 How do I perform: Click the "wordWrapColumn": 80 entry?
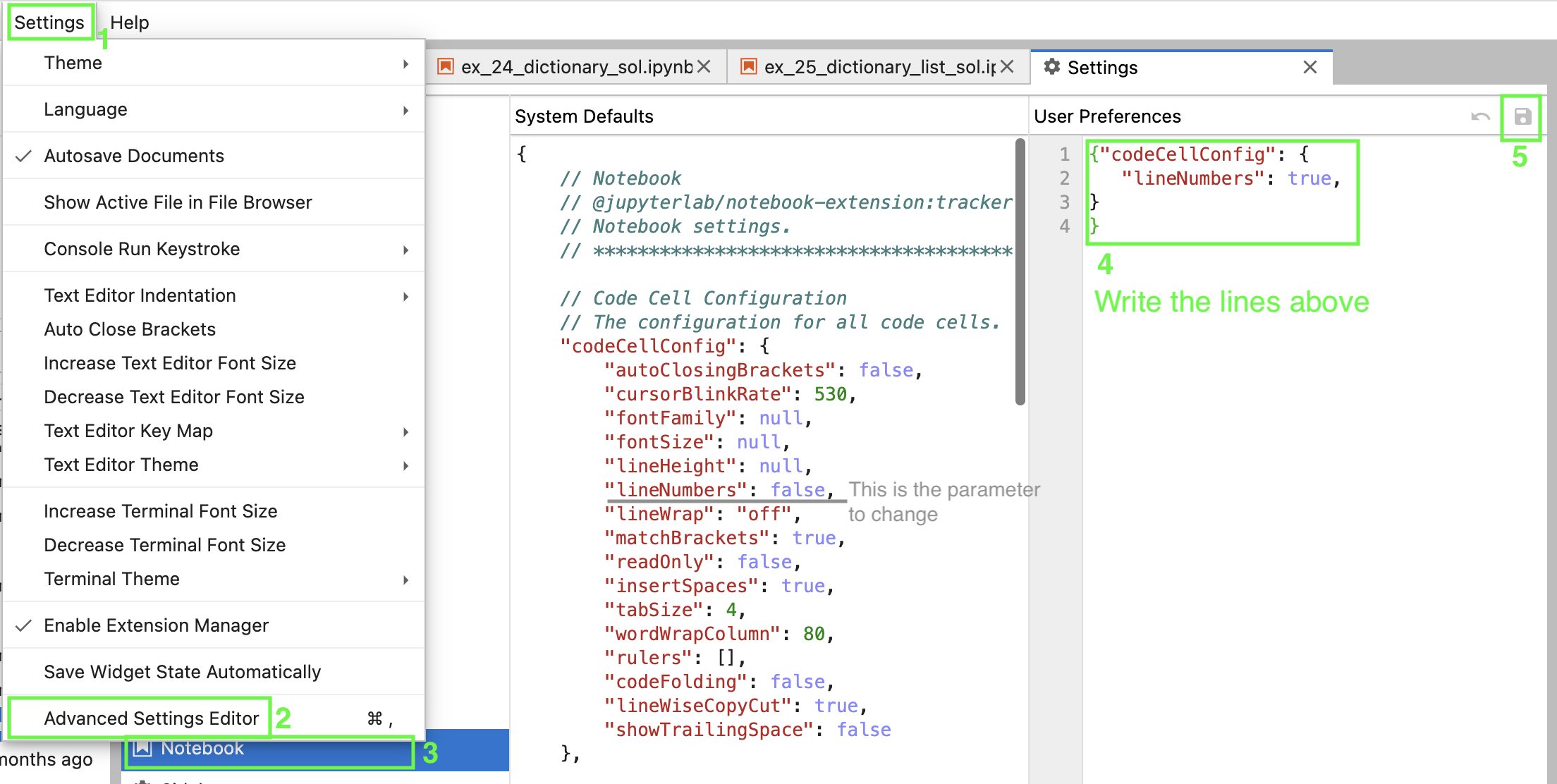pos(719,634)
